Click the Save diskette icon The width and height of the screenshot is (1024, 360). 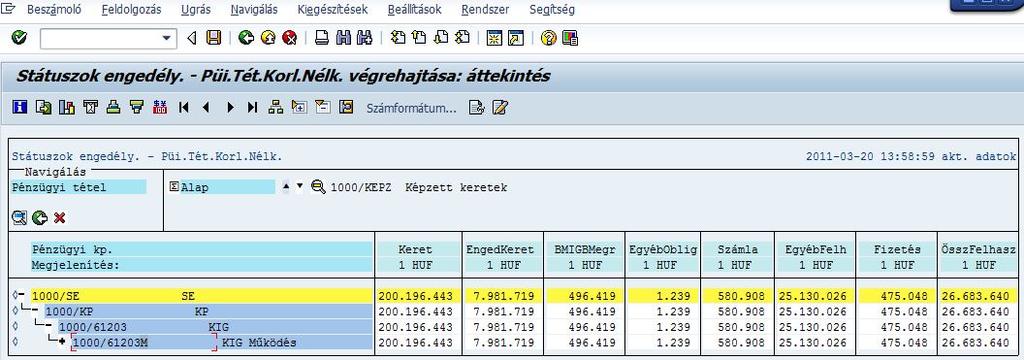coord(214,39)
